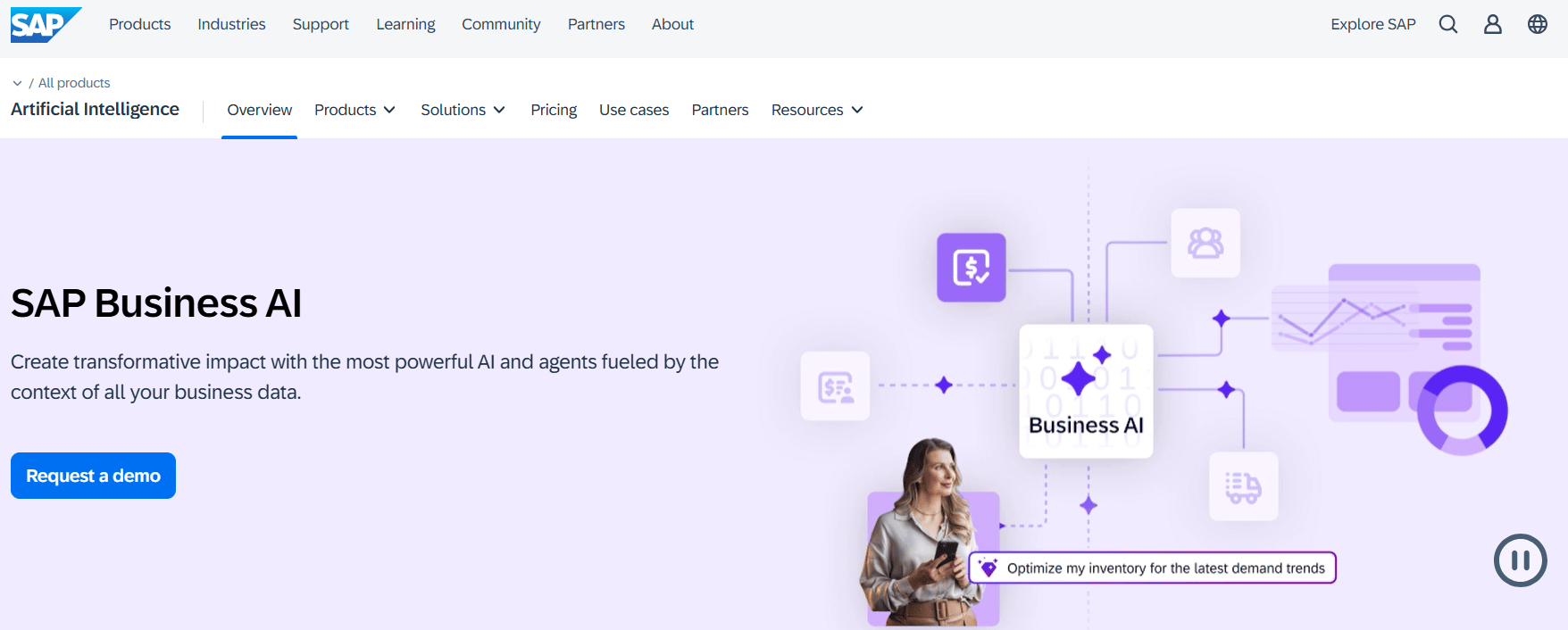The height and width of the screenshot is (630, 1568).
Task: Open the search magnifier icon
Action: point(1448,24)
